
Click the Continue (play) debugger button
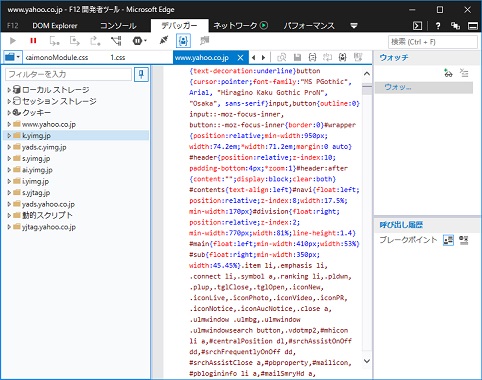13,41
